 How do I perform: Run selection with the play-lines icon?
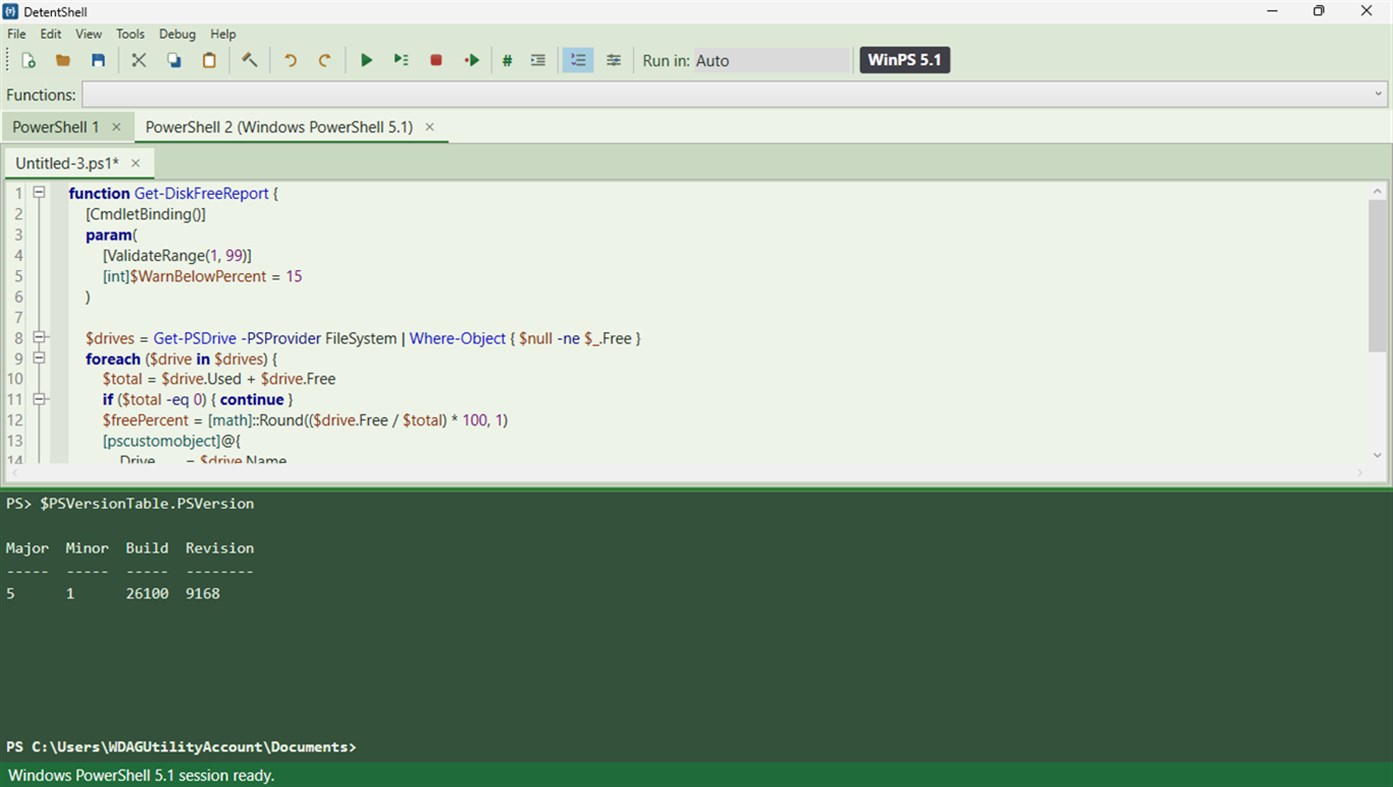click(x=401, y=60)
